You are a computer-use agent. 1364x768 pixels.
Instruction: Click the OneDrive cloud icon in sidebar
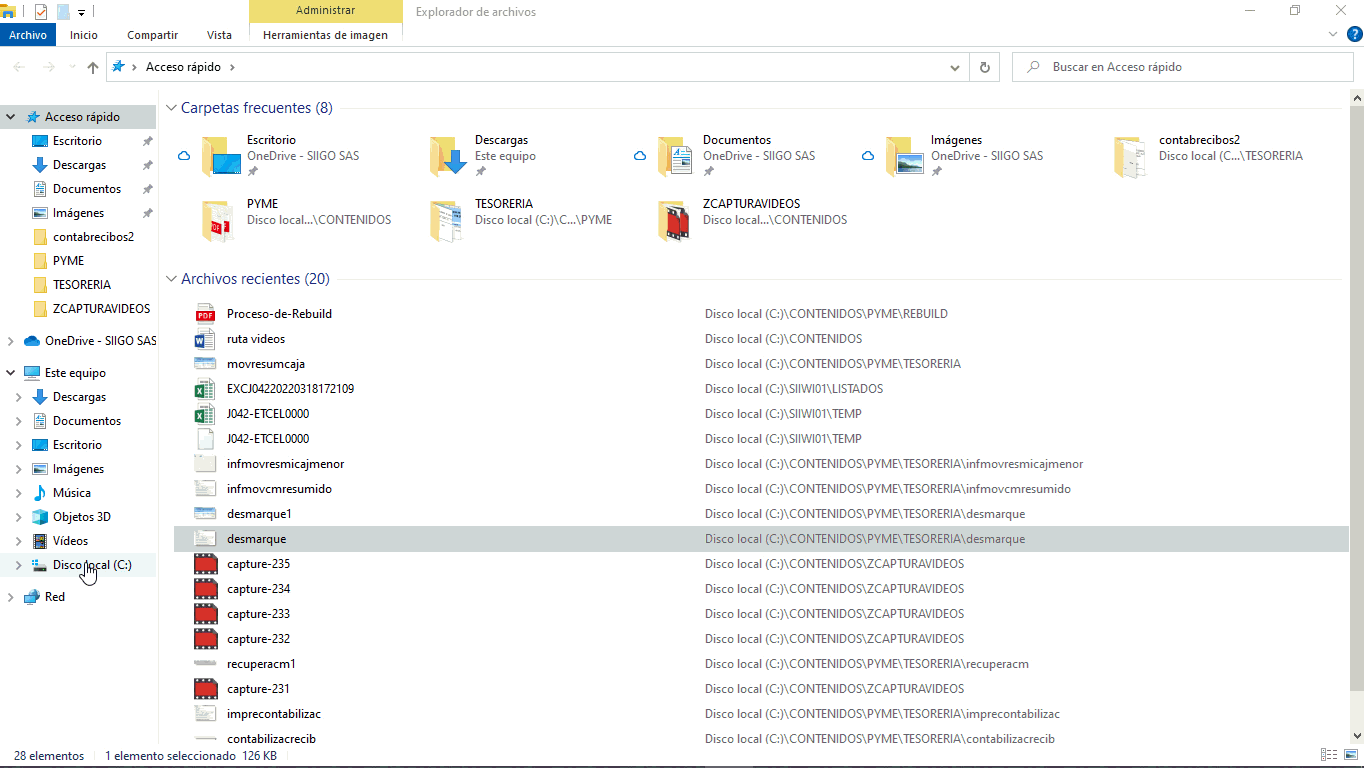[x=32, y=341]
